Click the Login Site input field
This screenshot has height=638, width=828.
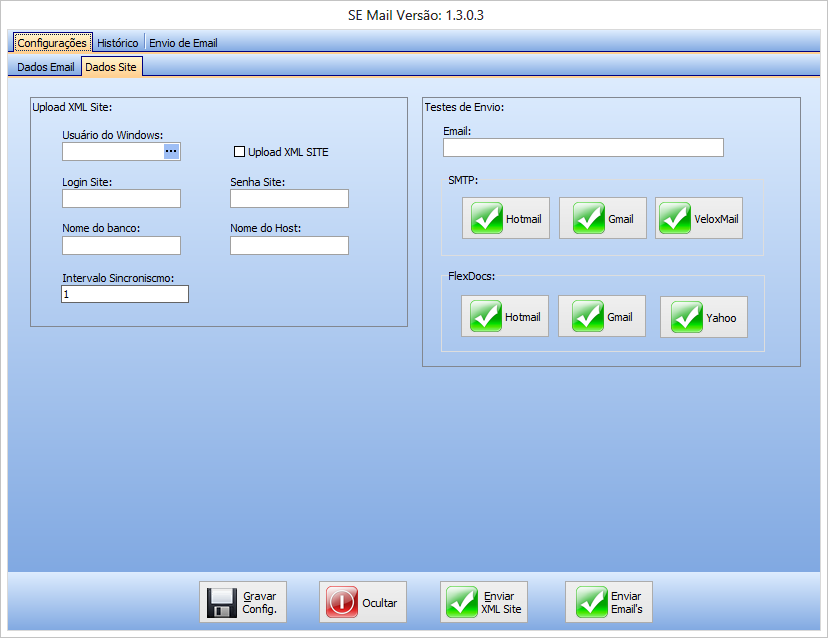(x=121, y=199)
